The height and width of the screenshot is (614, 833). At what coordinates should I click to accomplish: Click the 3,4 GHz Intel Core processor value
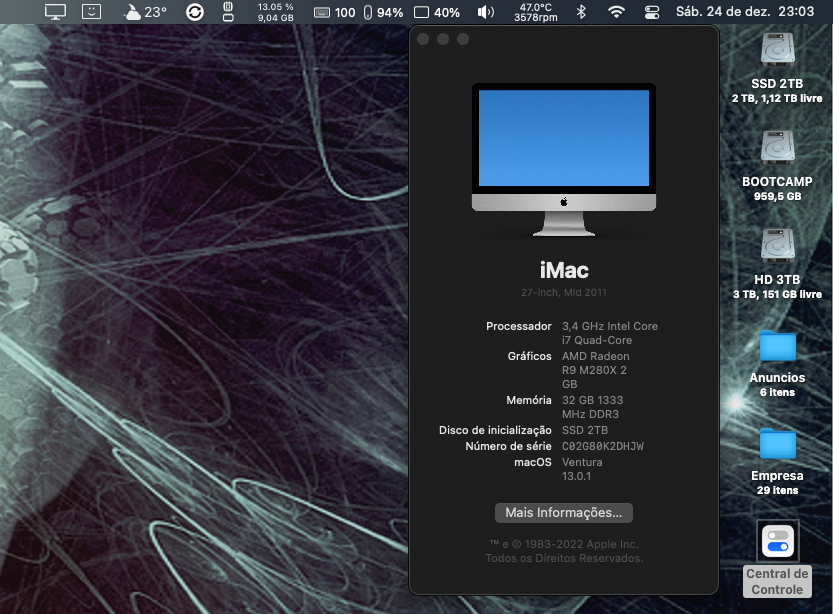pos(610,333)
